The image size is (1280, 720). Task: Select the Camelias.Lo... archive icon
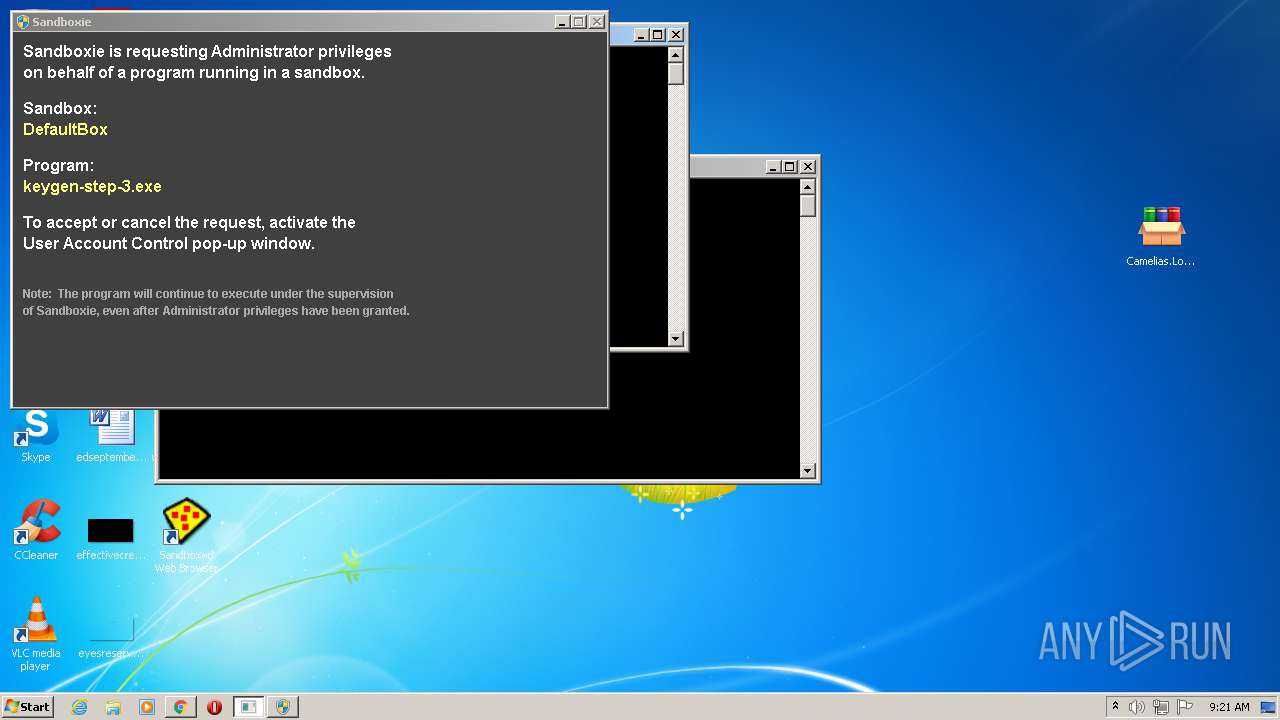[1161, 236]
